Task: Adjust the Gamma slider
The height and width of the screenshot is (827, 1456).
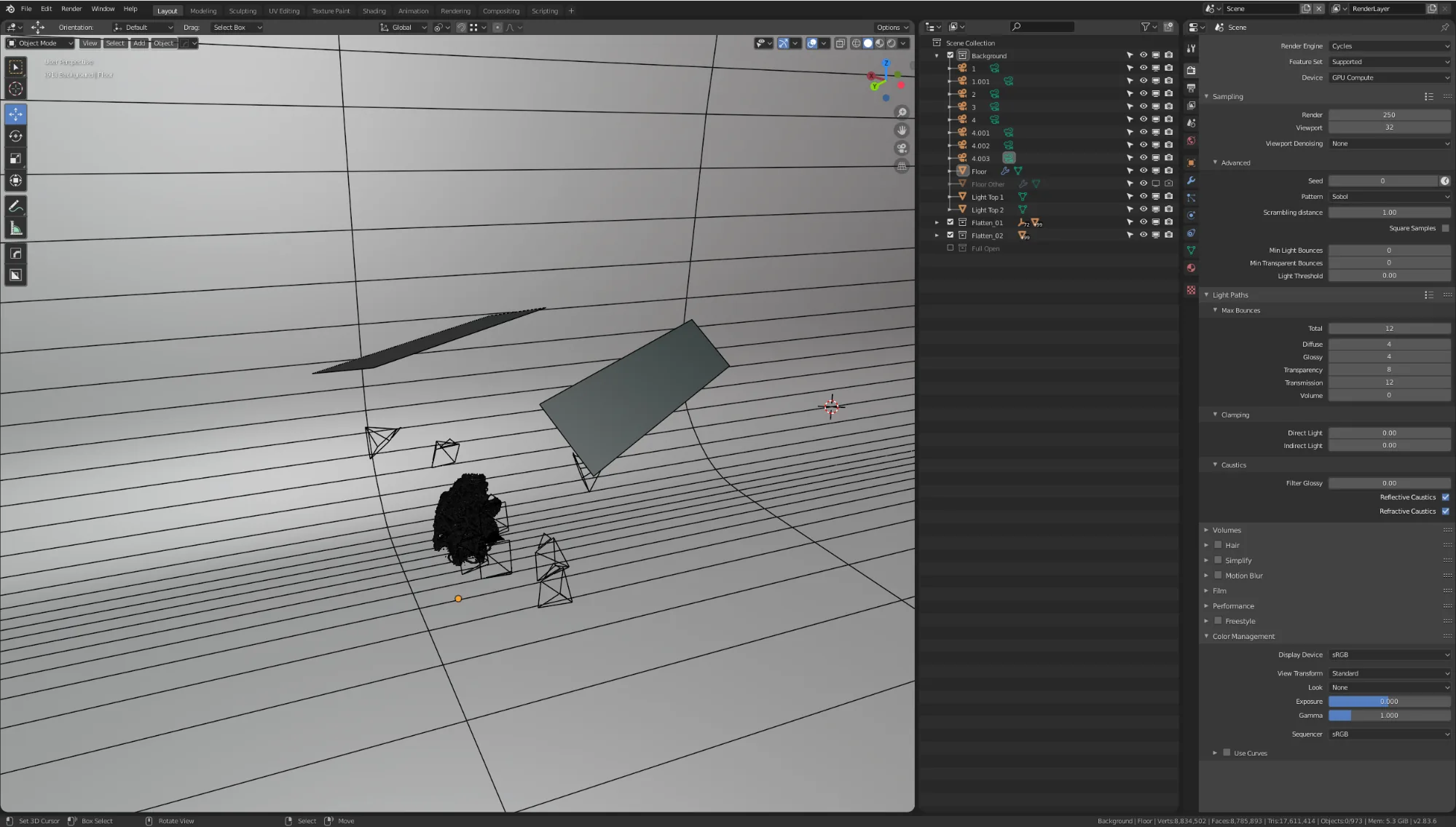Action: point(1390,716)
